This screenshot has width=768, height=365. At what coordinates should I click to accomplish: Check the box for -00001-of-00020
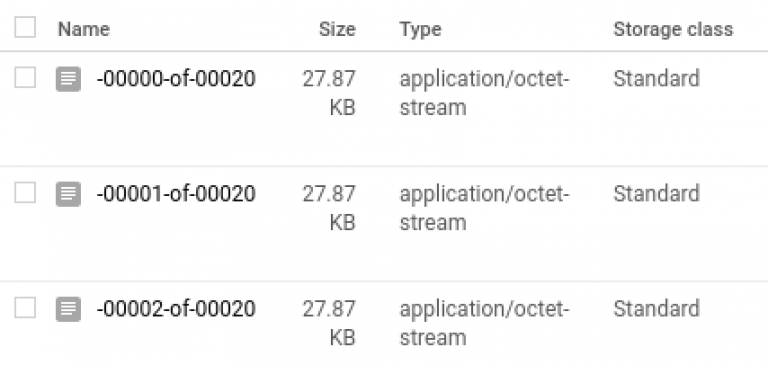[x=25, y=193]
